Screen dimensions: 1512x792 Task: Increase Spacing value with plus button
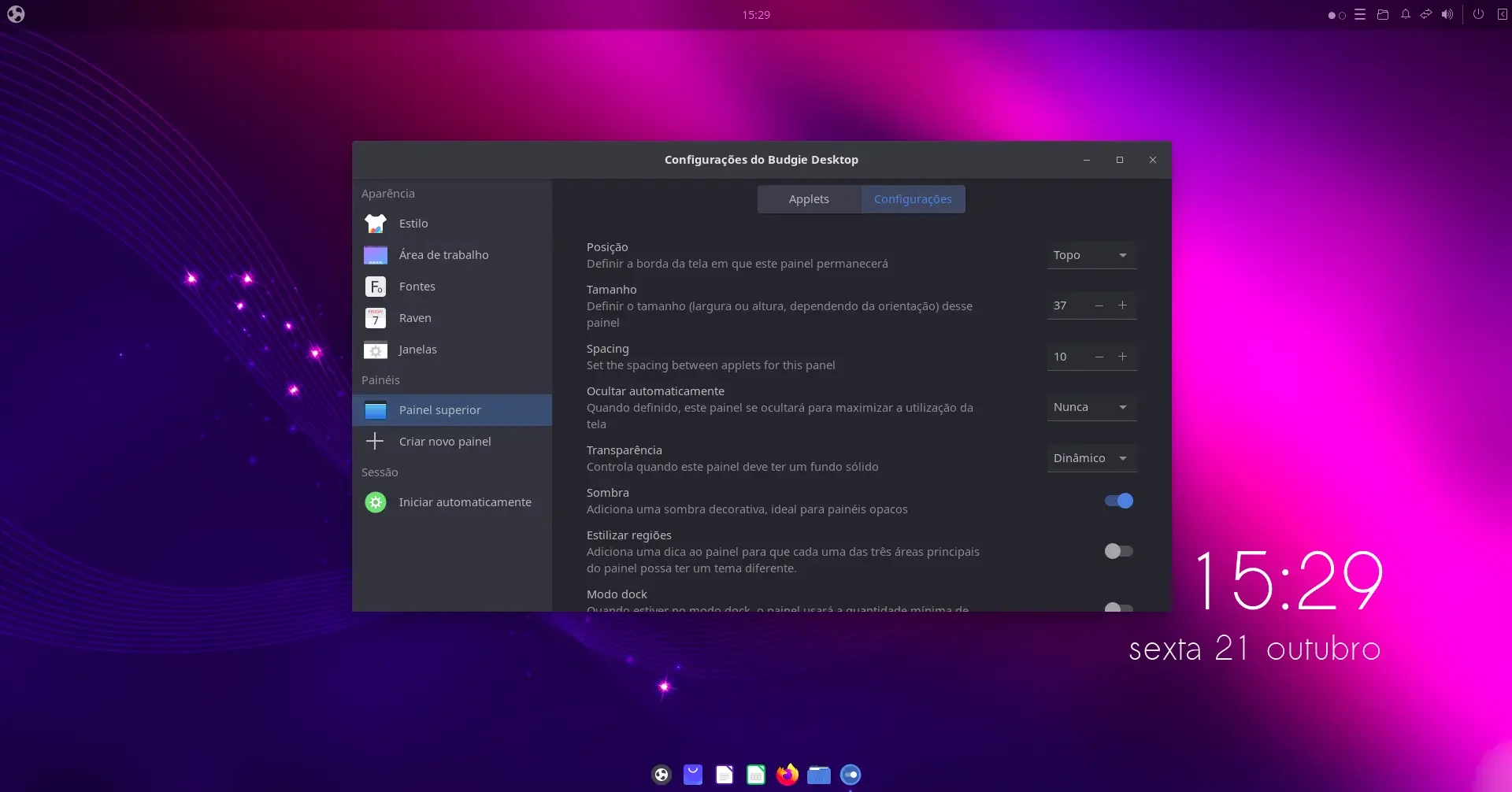1123,357
